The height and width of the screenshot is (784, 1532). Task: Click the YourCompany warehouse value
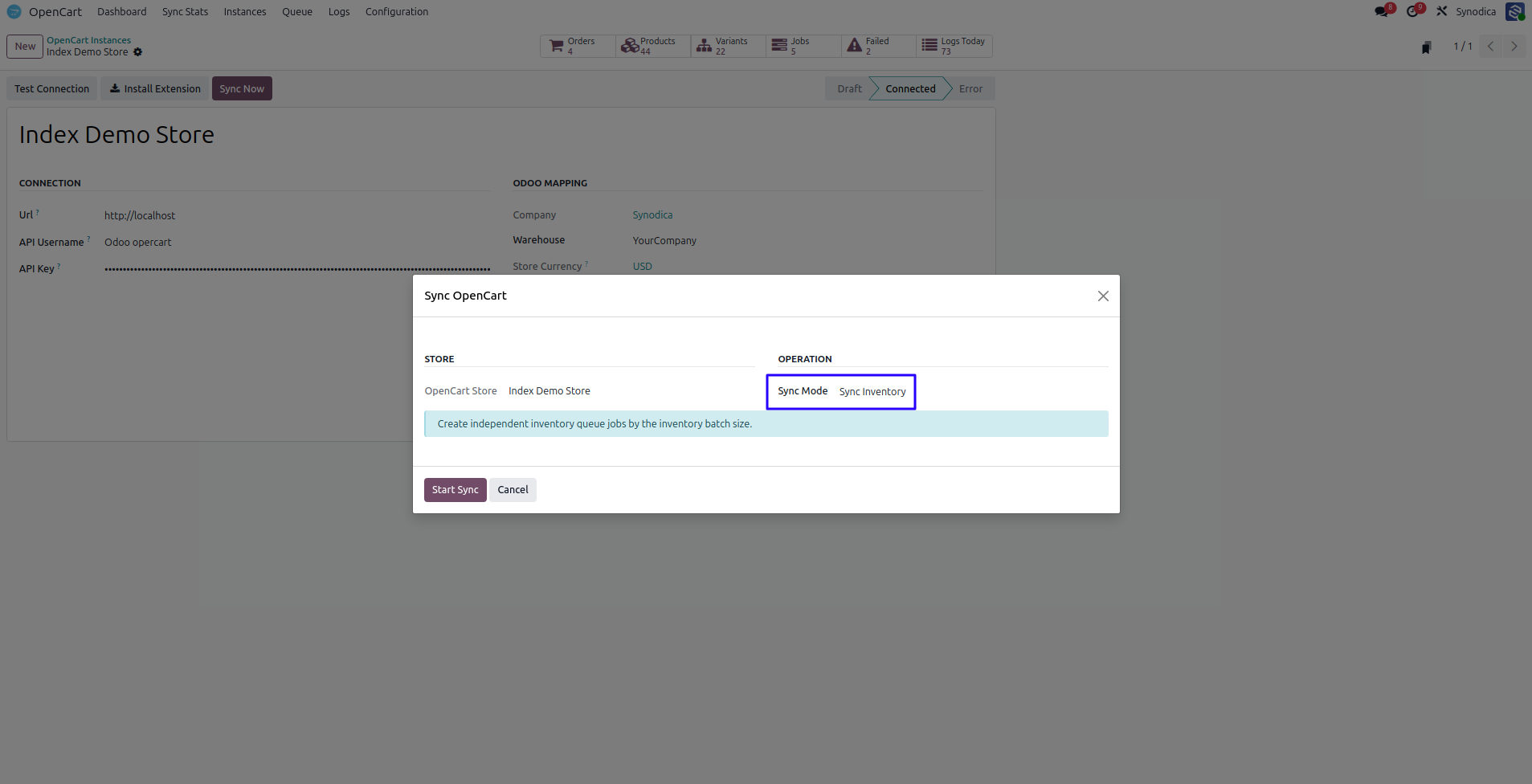tap(664, 241)
